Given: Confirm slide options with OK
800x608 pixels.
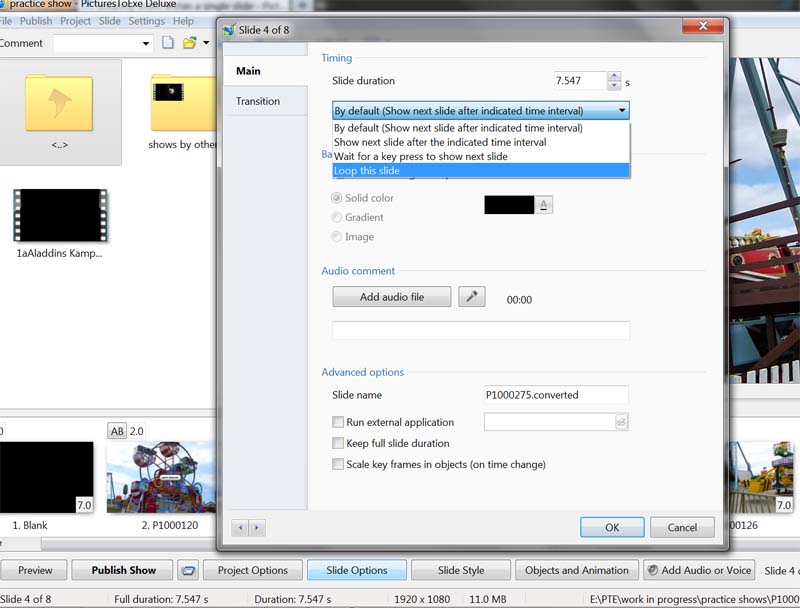Looking at the screenshot, I should [x=611, y=527].
